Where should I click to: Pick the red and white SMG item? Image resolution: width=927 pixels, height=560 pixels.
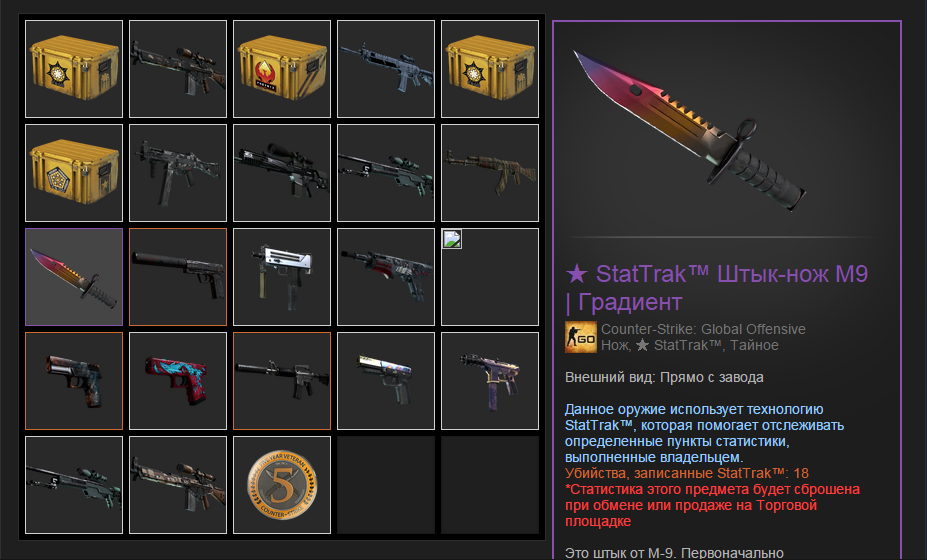(x=386, y=277)
